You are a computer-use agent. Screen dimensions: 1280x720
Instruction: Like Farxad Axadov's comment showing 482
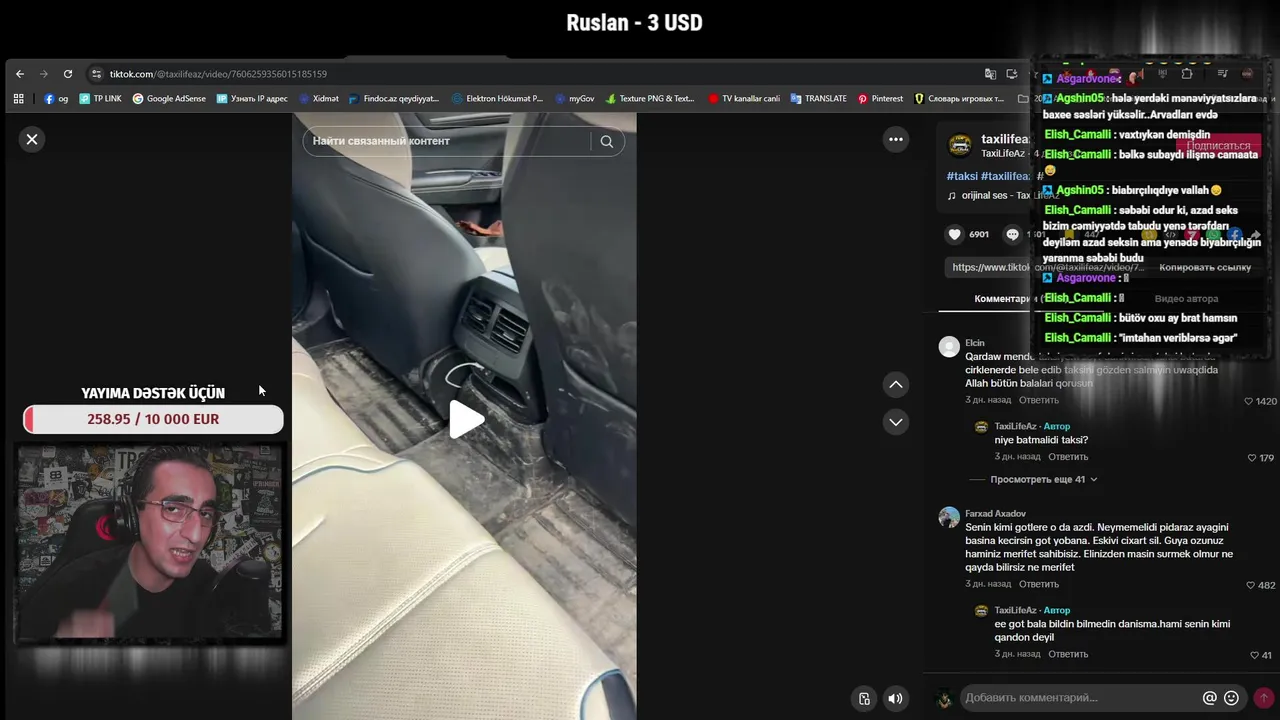pyautogui.click(x=1251, y=585)
